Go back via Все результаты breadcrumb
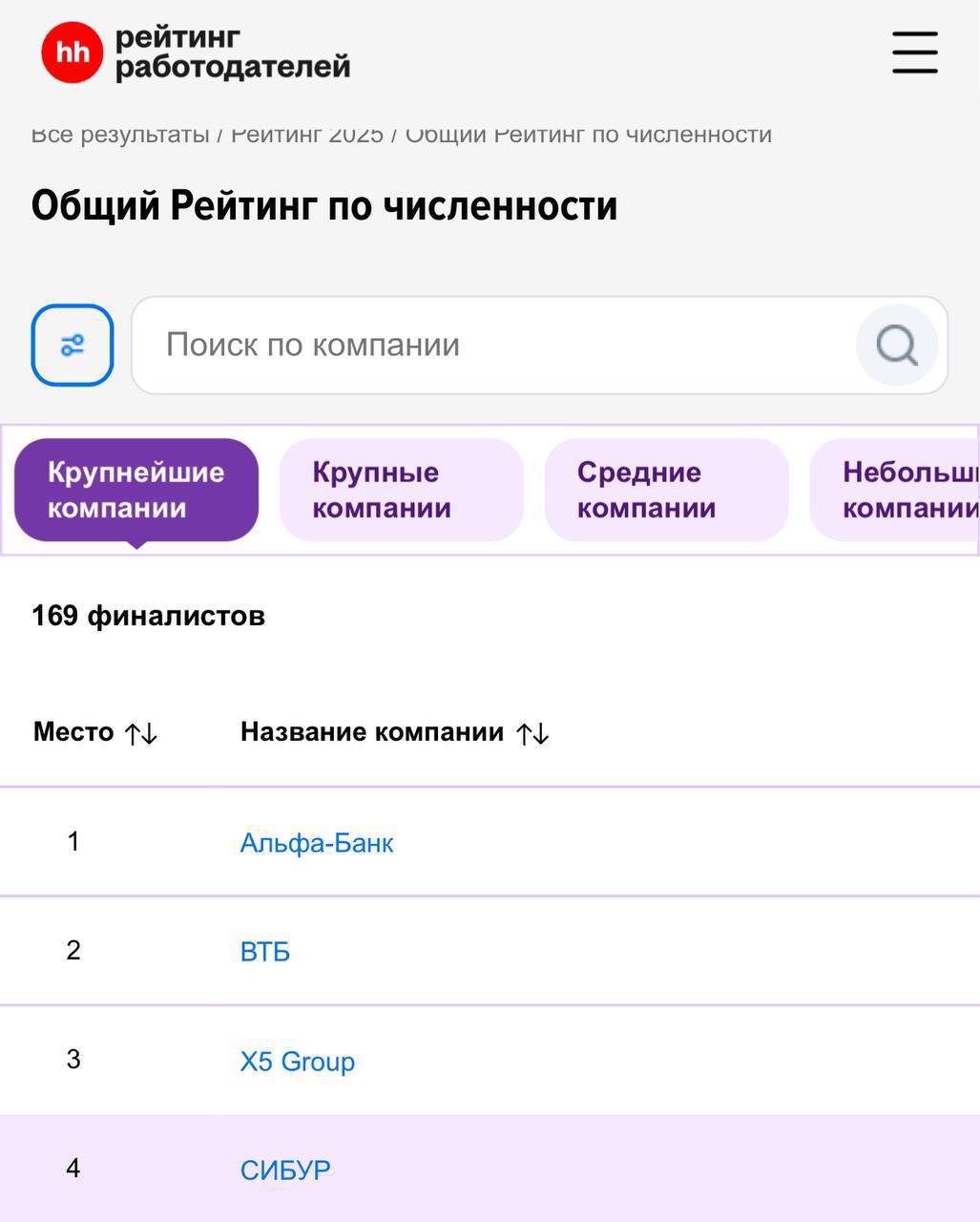The image size is (980, 1222). pyautogui.click(x=120, y=134)
